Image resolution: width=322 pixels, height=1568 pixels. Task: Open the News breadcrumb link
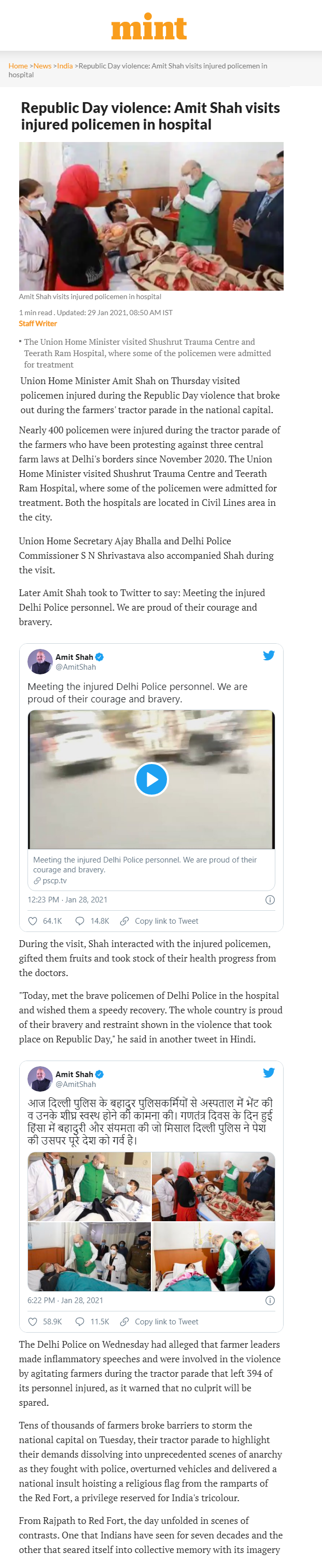42,66
